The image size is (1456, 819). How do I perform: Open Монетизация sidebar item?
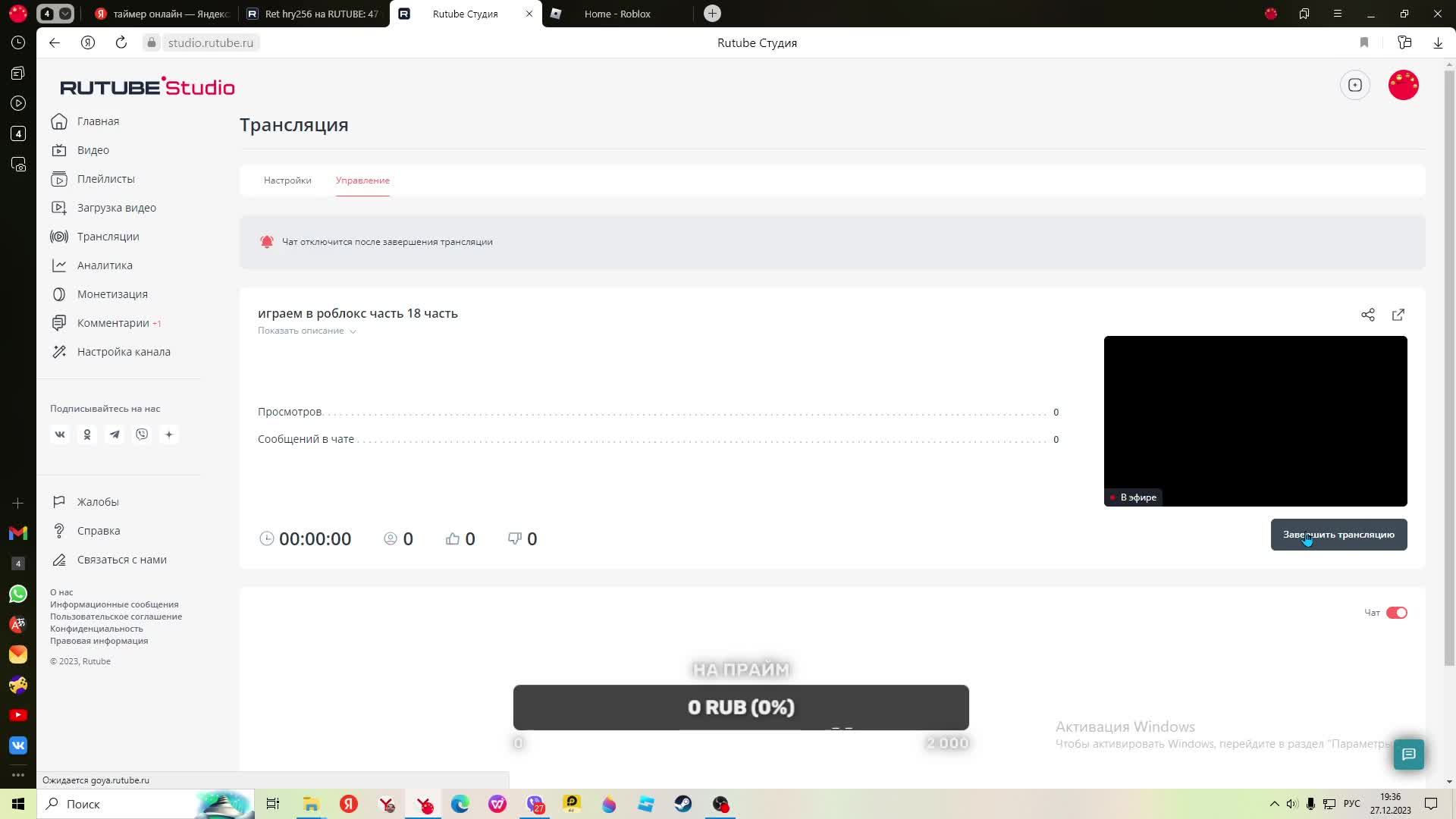(112, 294)
